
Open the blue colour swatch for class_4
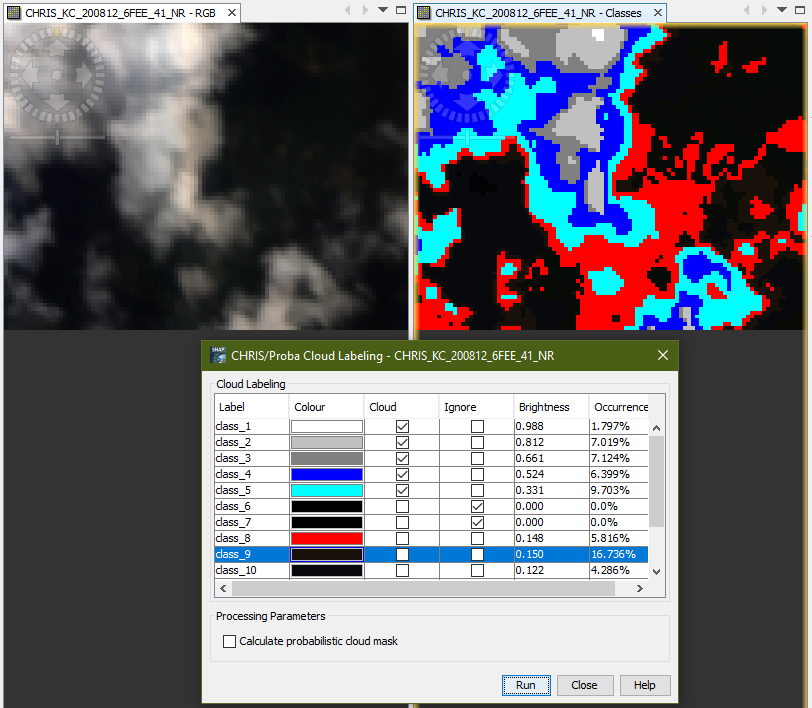327,474
